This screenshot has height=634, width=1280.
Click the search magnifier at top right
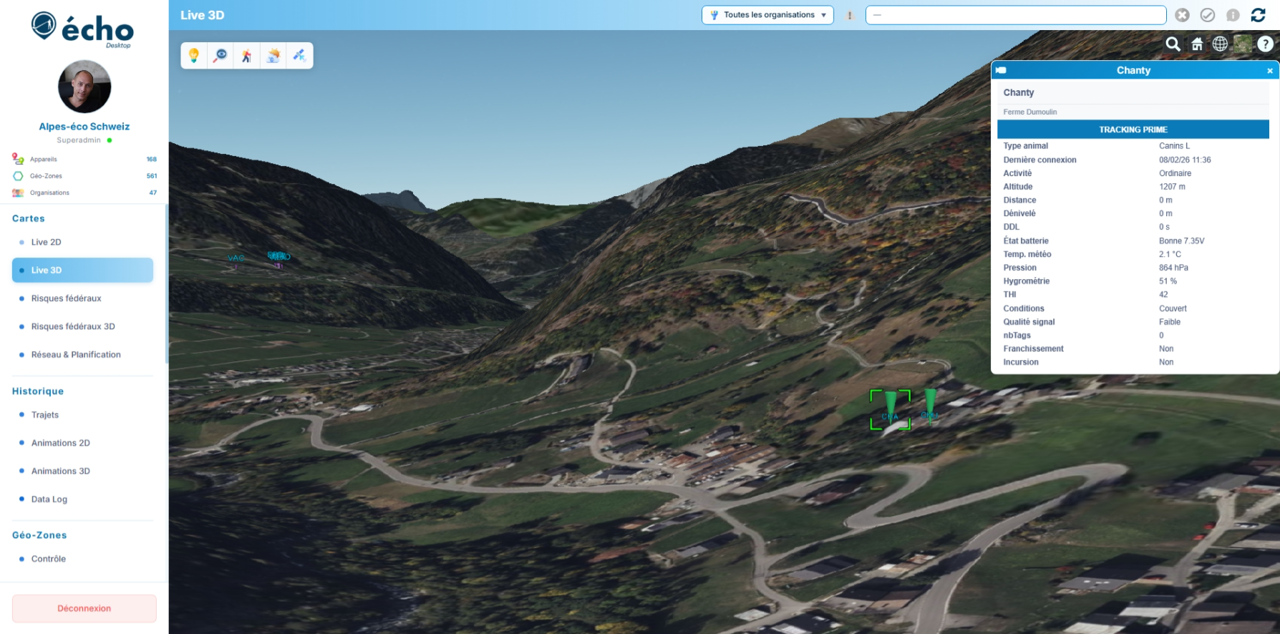click(x=1173, y=44)
